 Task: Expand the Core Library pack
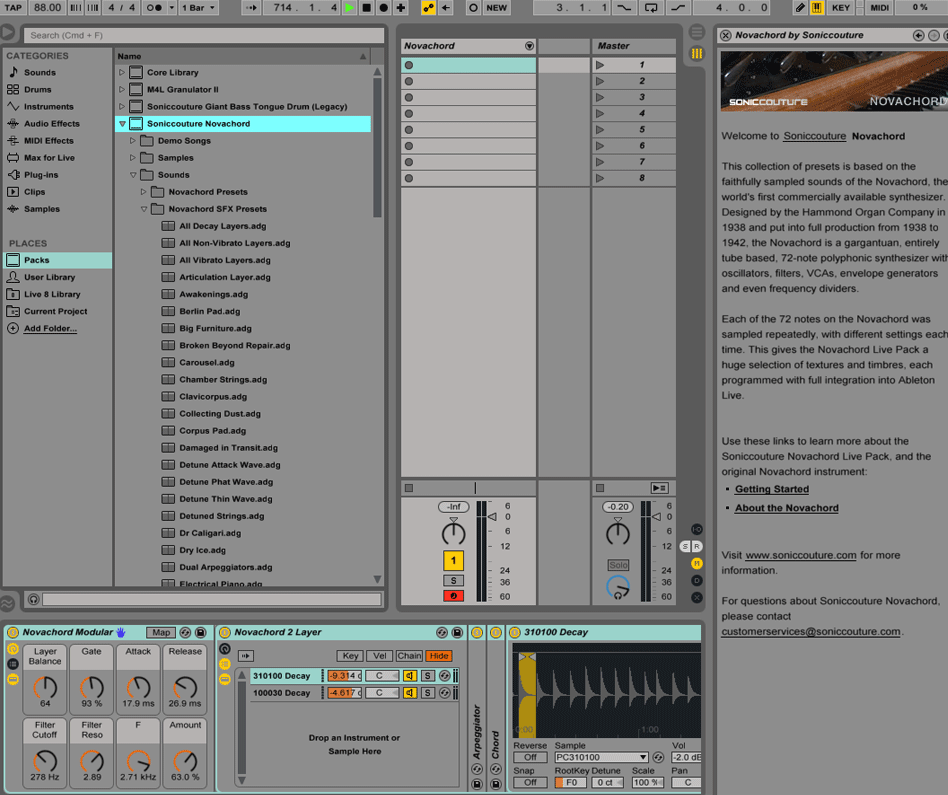122,72
